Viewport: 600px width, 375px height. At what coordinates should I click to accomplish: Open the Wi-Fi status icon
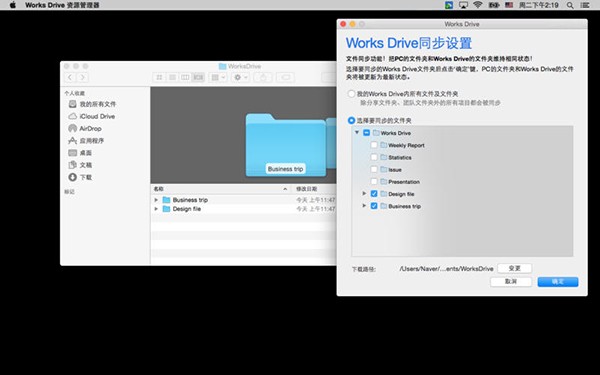478,5
